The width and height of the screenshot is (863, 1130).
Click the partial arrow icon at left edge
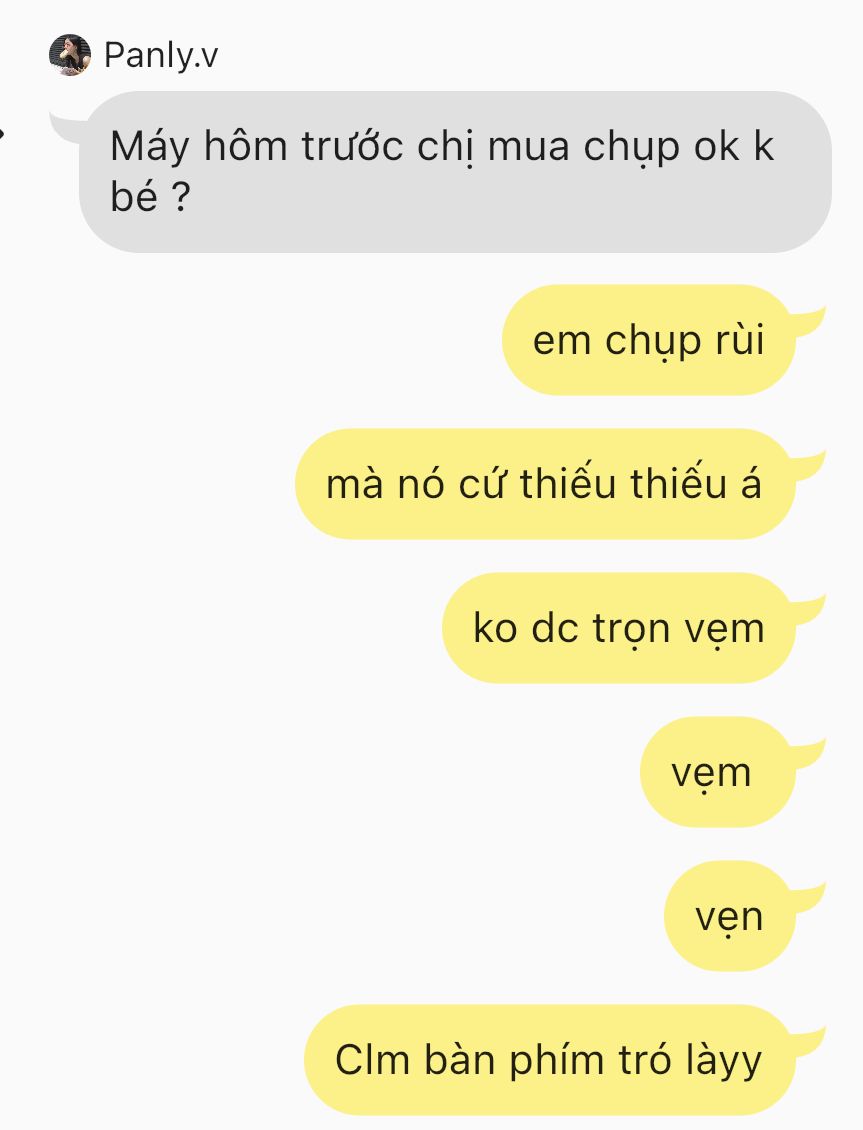(3, 133)
